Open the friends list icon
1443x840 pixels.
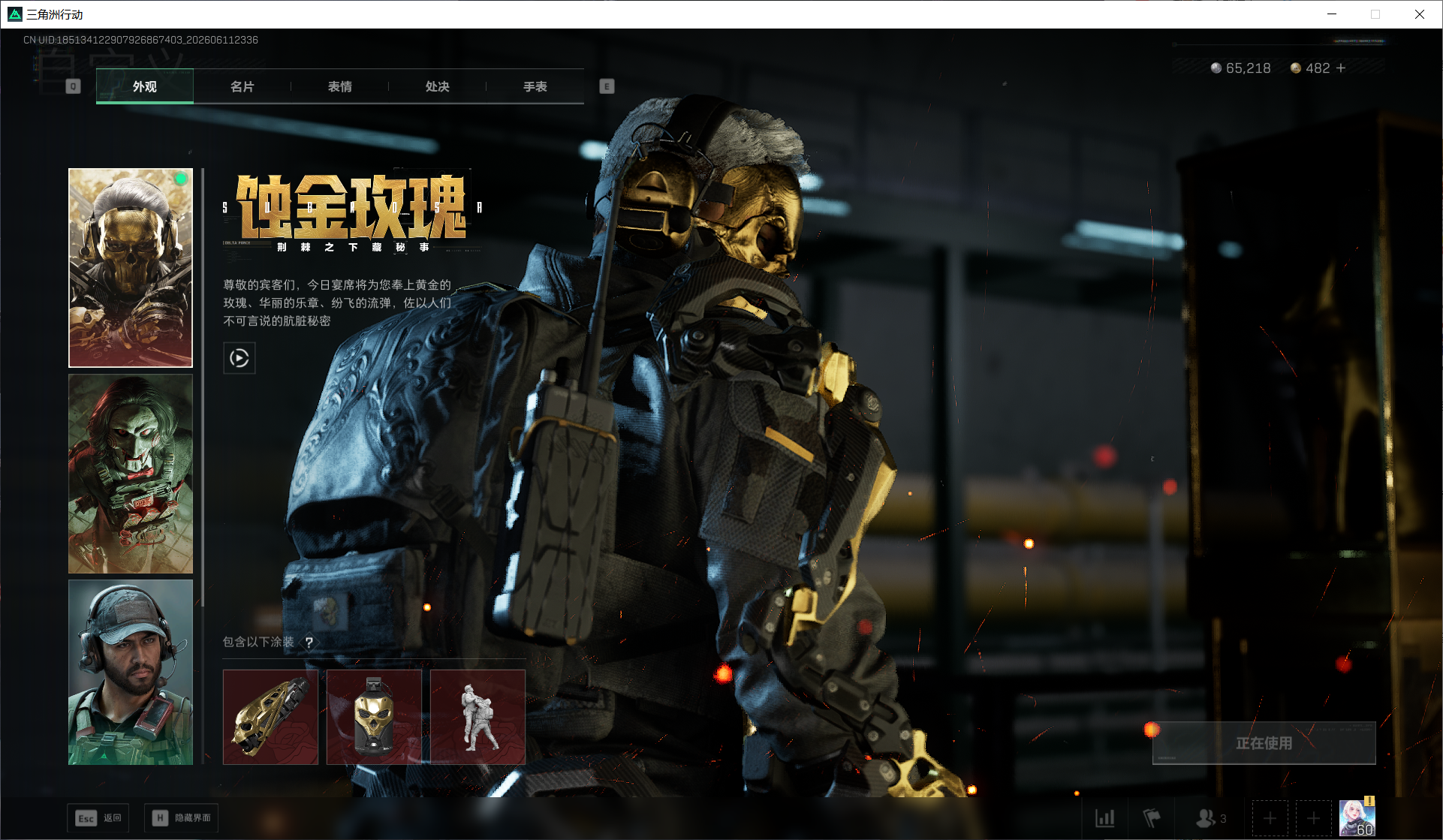click(1210, 817)
